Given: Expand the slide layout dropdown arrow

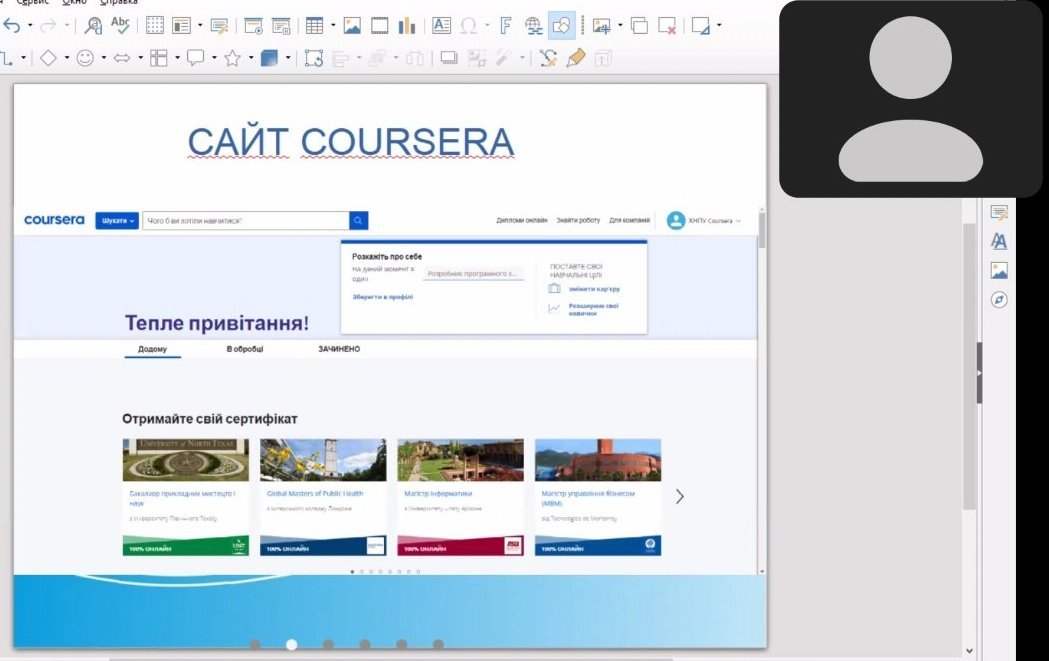Looking at the screenshot, I should (x=719, y=26).
